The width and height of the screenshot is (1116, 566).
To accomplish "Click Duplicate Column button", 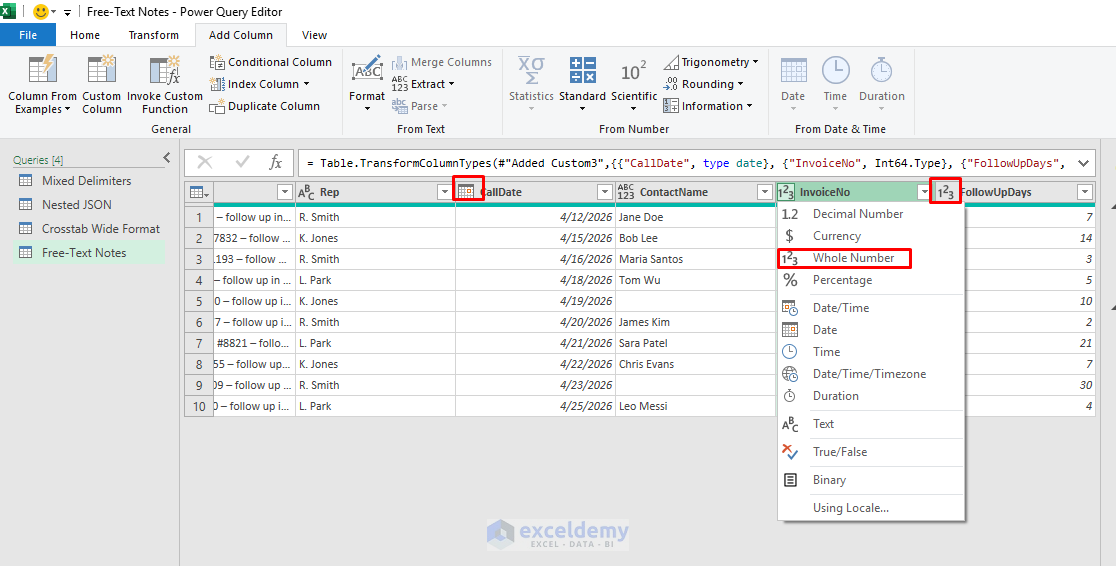I will click(265, 106).
